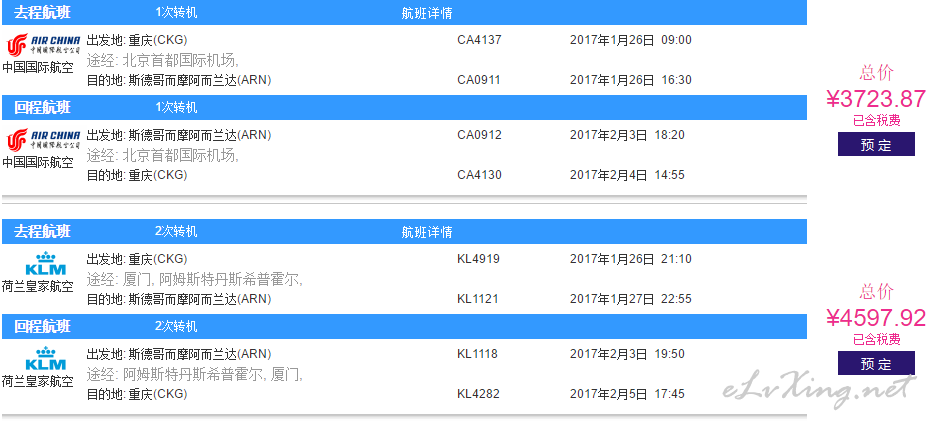Screen dimensions: 927x422
Task: Click flight number CA0911
Action: pyautogui.click(x=479, y=80)
